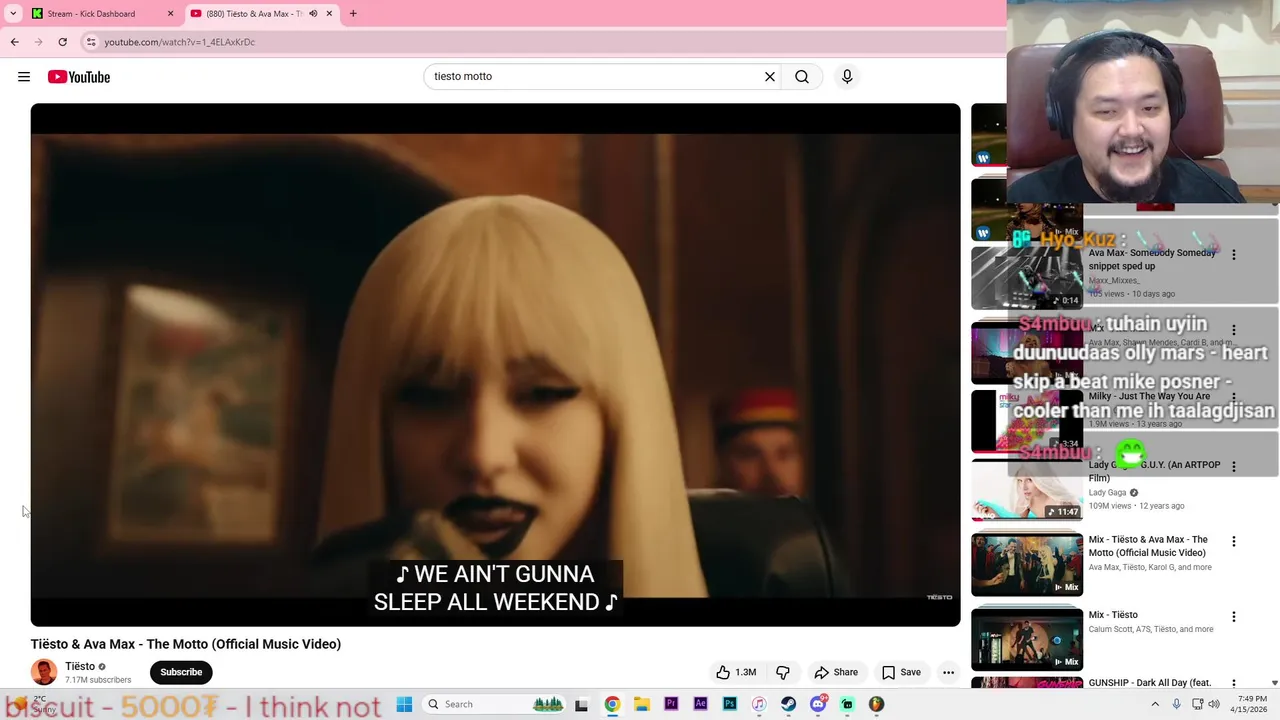Click the microphone tray icon

pos(1176,704)
